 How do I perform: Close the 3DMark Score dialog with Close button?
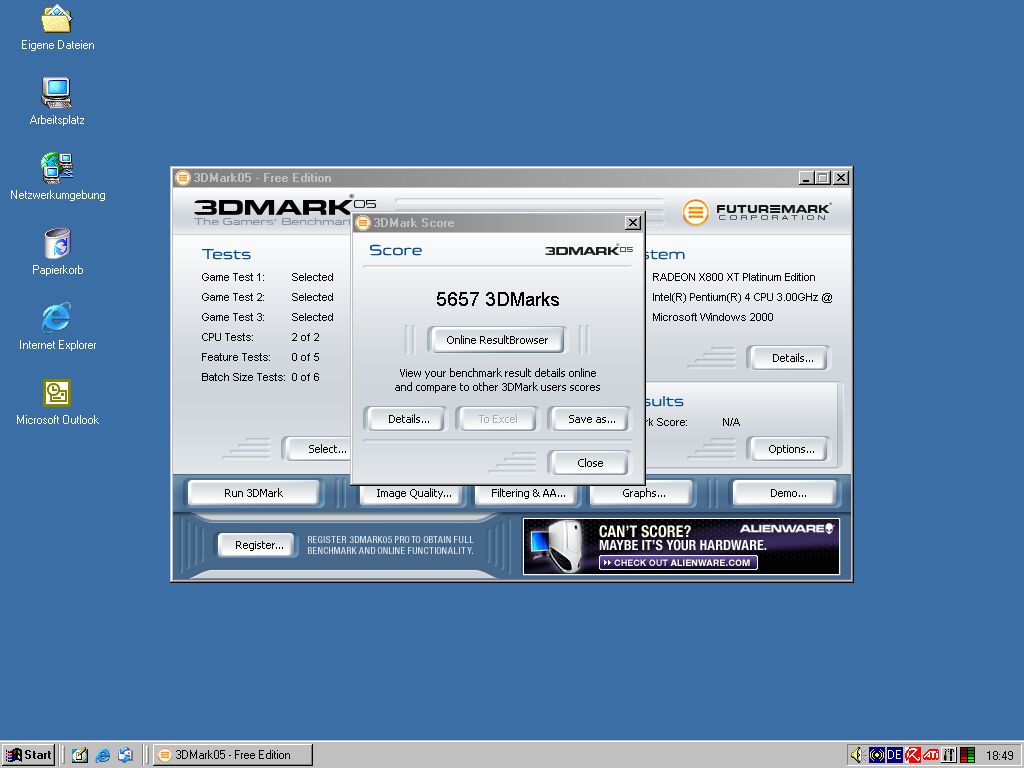click(590, 462)
